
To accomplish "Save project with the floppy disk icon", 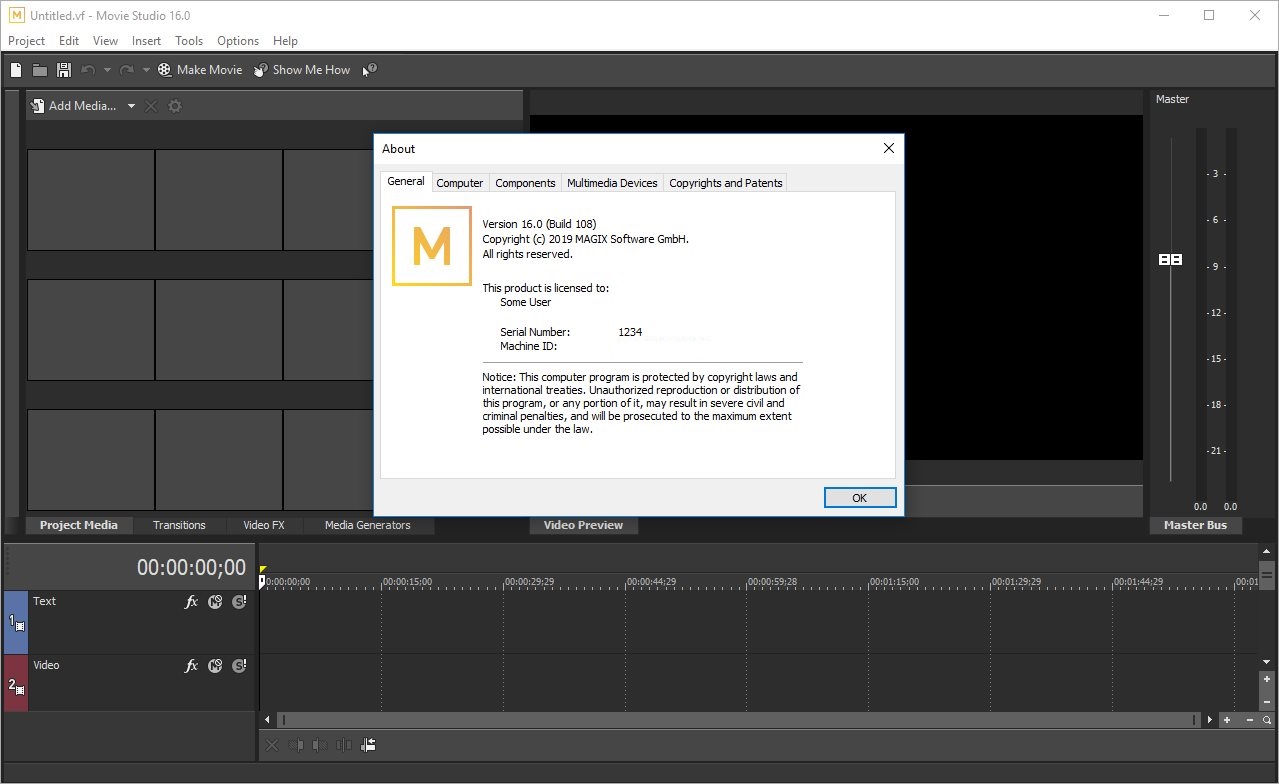I will tap(64, 70).
